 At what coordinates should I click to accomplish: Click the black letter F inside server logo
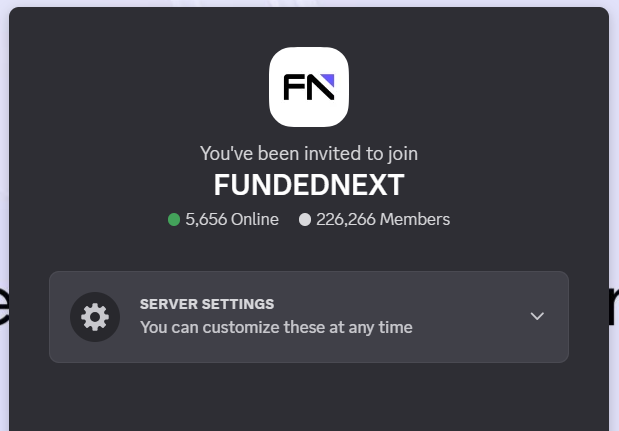(292, 87)
